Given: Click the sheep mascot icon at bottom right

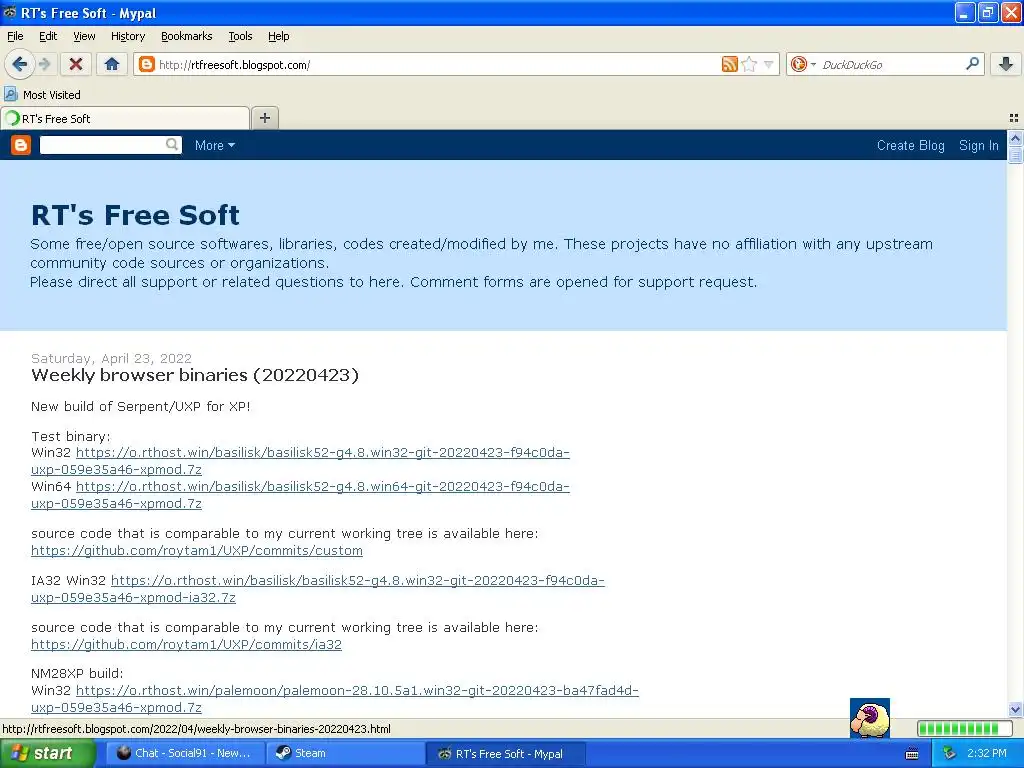Looking at the screenshot, I should [x=870, y=718].
